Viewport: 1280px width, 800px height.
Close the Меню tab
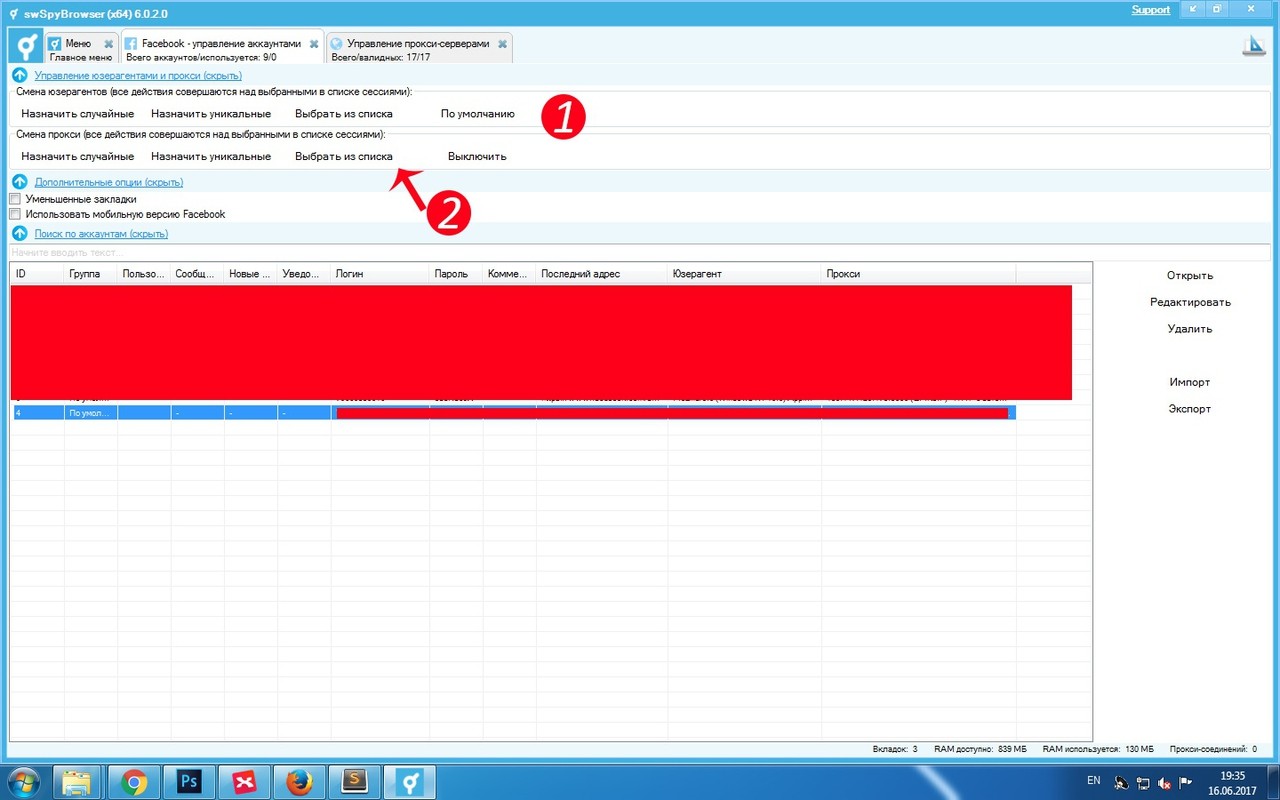click(108, 44)
